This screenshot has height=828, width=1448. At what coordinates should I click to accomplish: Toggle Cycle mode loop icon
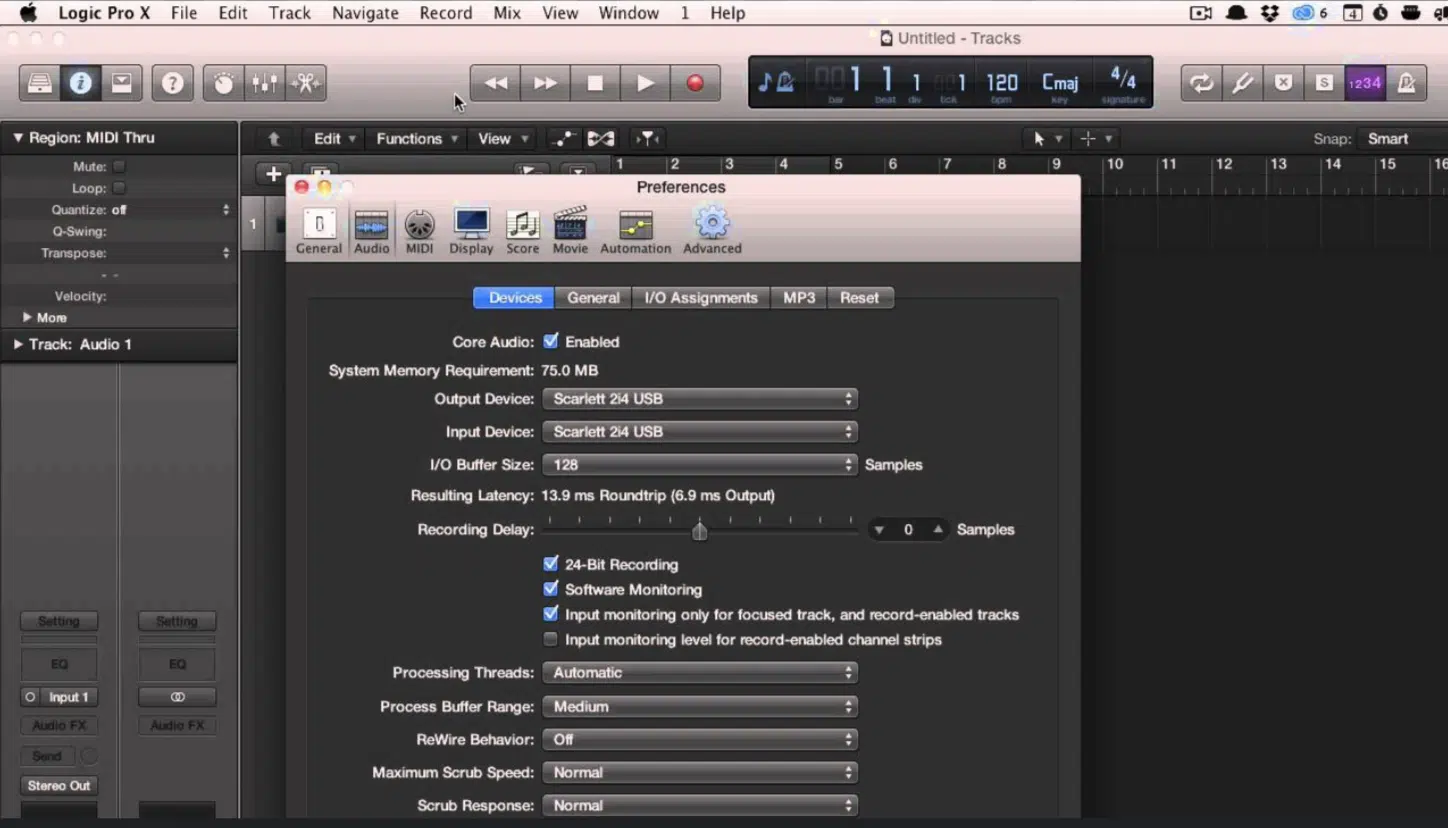1201,83
